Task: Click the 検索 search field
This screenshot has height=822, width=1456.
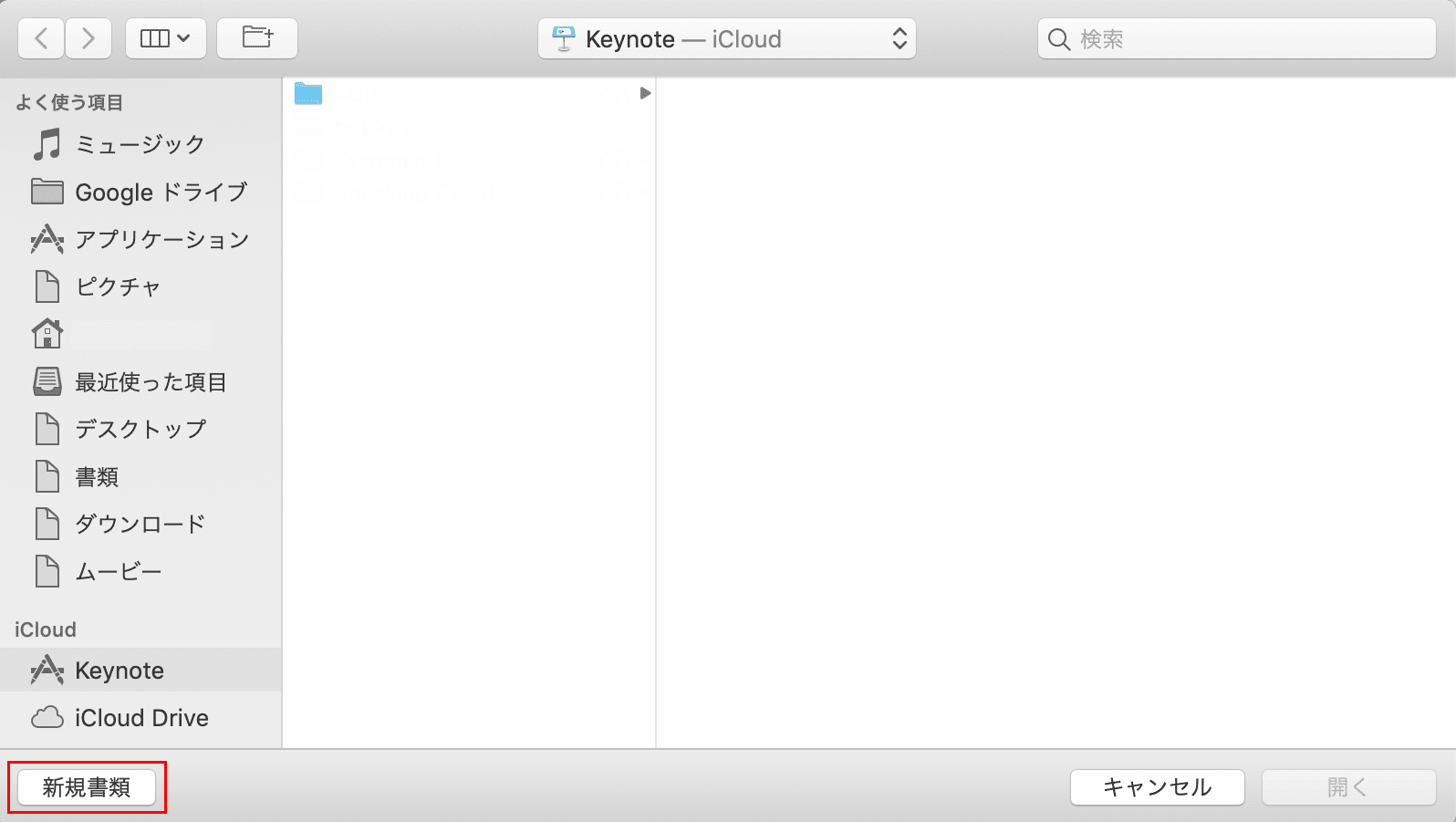Action: coord(1237,39)
